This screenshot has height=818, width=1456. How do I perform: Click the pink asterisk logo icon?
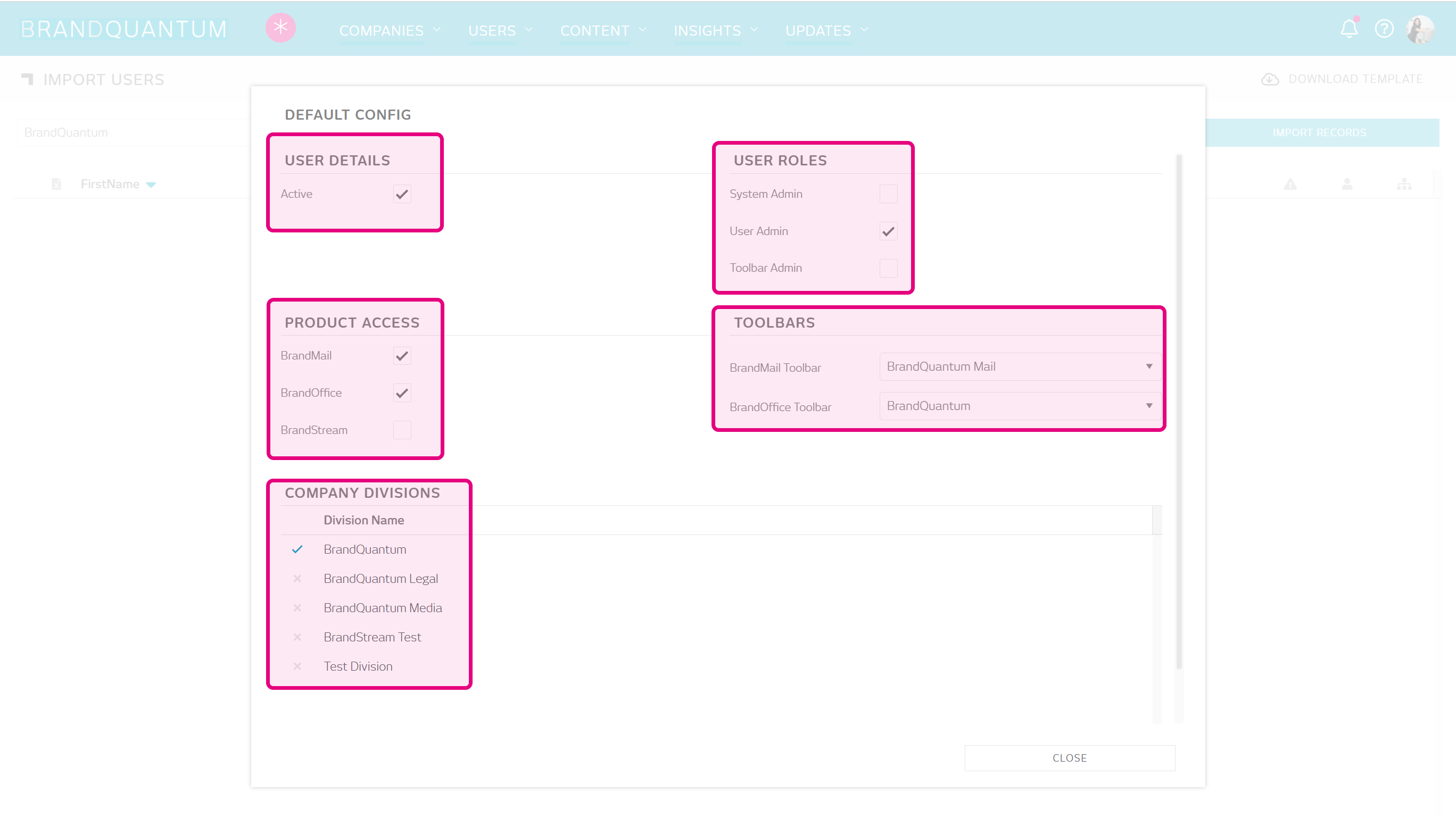pyautogui.click(x=280, y=27)
